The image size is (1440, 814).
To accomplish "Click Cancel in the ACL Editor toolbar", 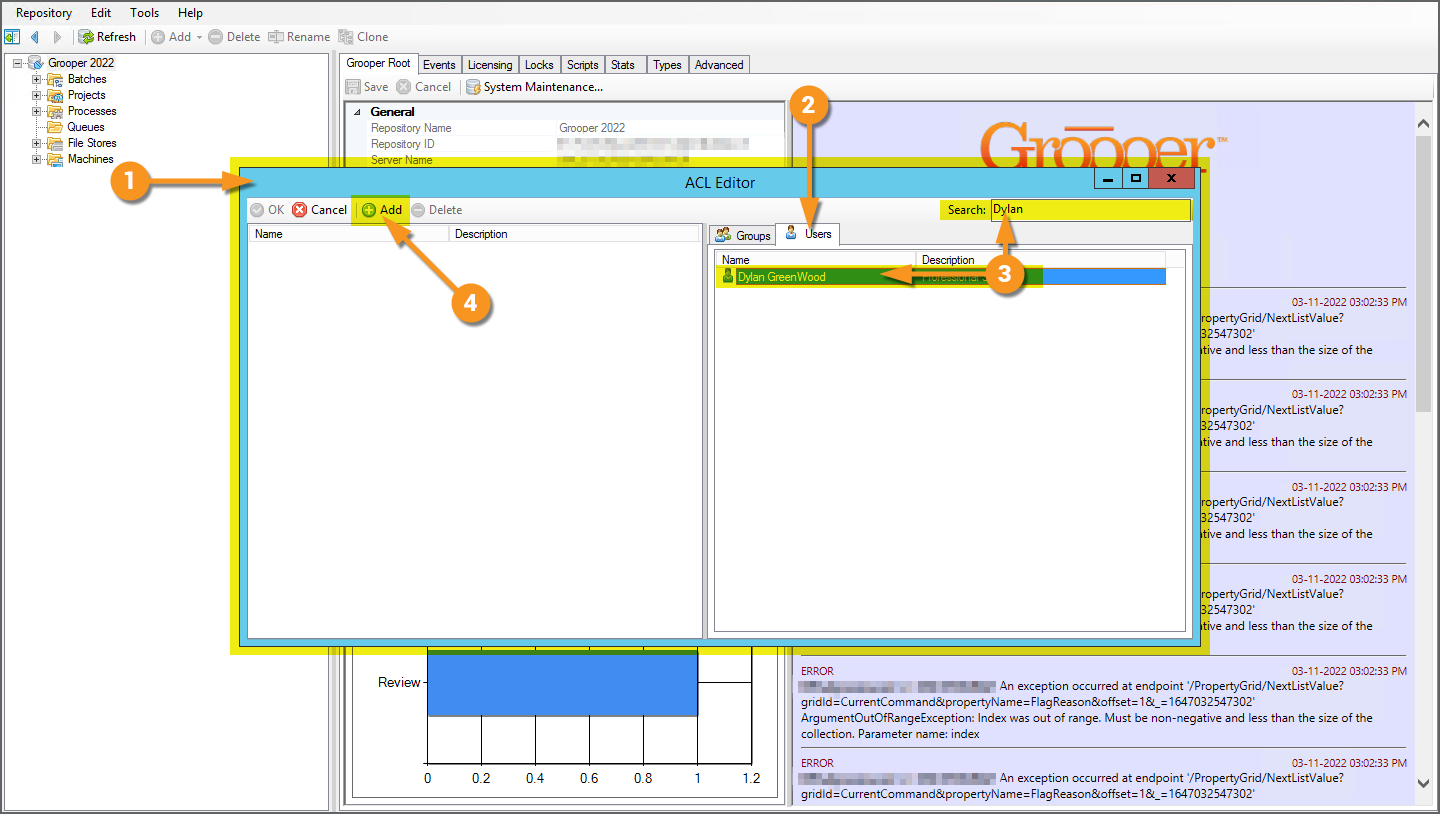I will click(x=320, y=210).
